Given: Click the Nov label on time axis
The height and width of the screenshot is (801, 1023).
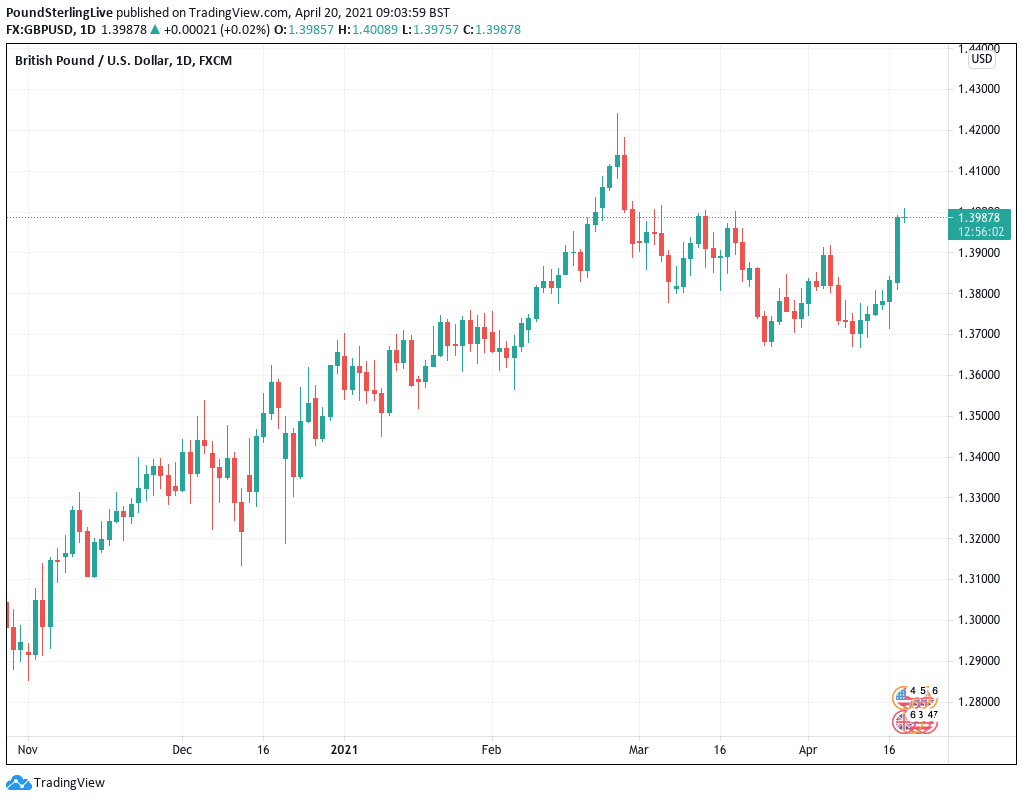Looking at the screenshot, I should click(27, 748).
